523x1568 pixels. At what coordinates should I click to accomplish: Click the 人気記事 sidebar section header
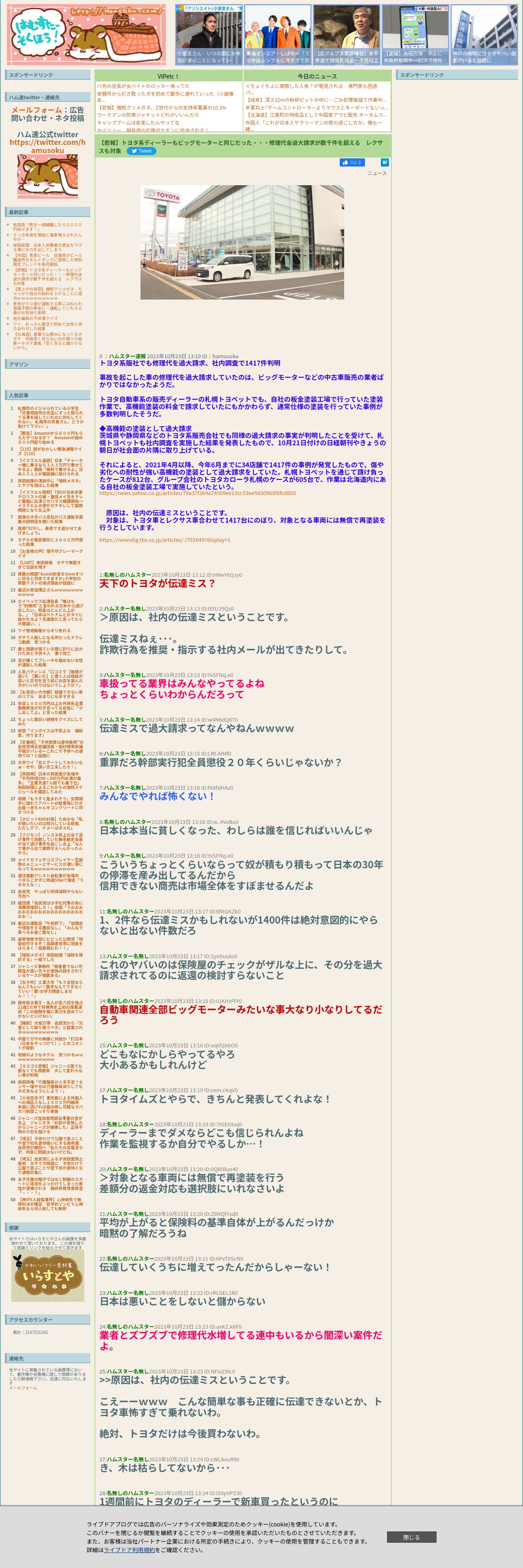(x=48, y=395)
